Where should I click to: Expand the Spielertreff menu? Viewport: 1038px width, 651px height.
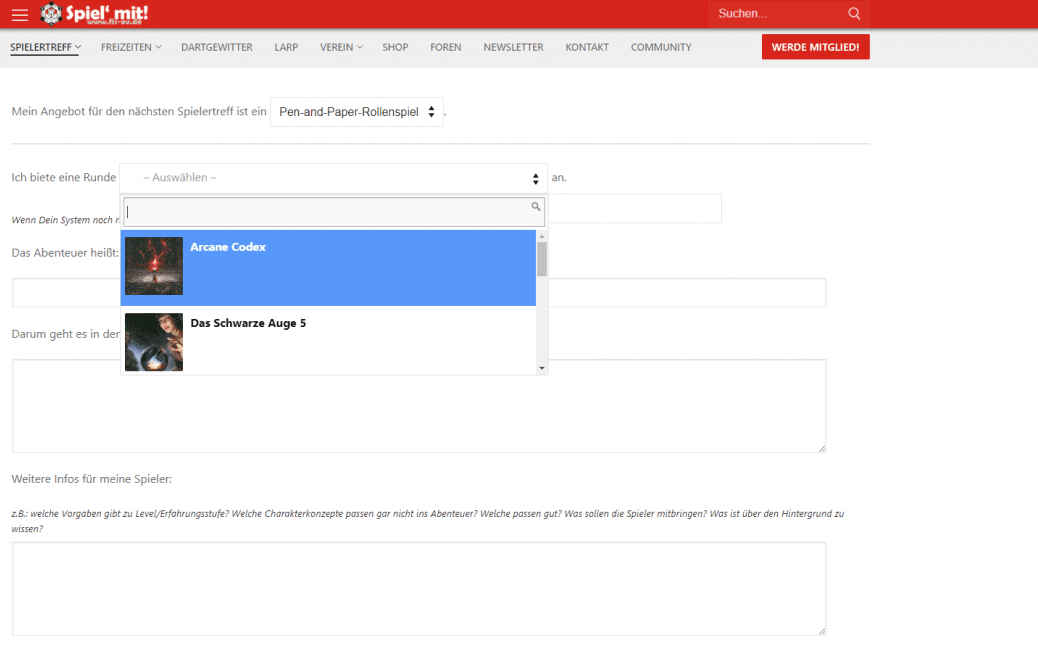click(x=45, y=47)
